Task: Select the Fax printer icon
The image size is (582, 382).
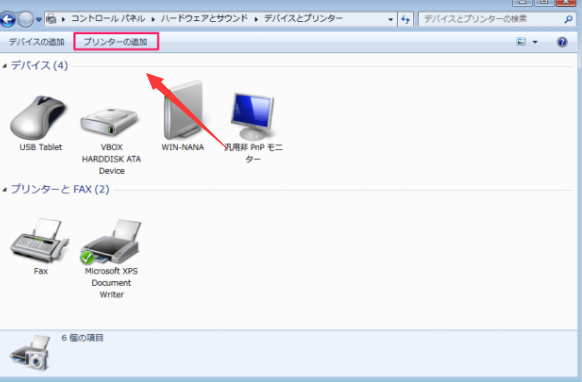Action: coord(39,241)
